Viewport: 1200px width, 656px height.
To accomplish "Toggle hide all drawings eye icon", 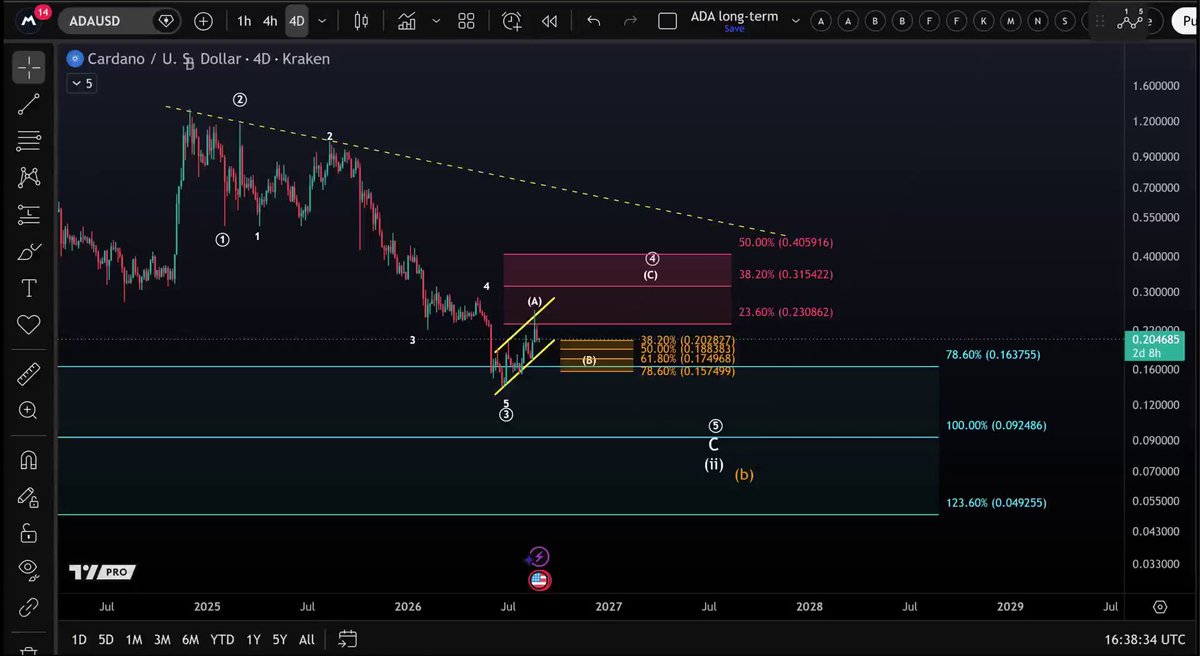I will coord(28,570).
